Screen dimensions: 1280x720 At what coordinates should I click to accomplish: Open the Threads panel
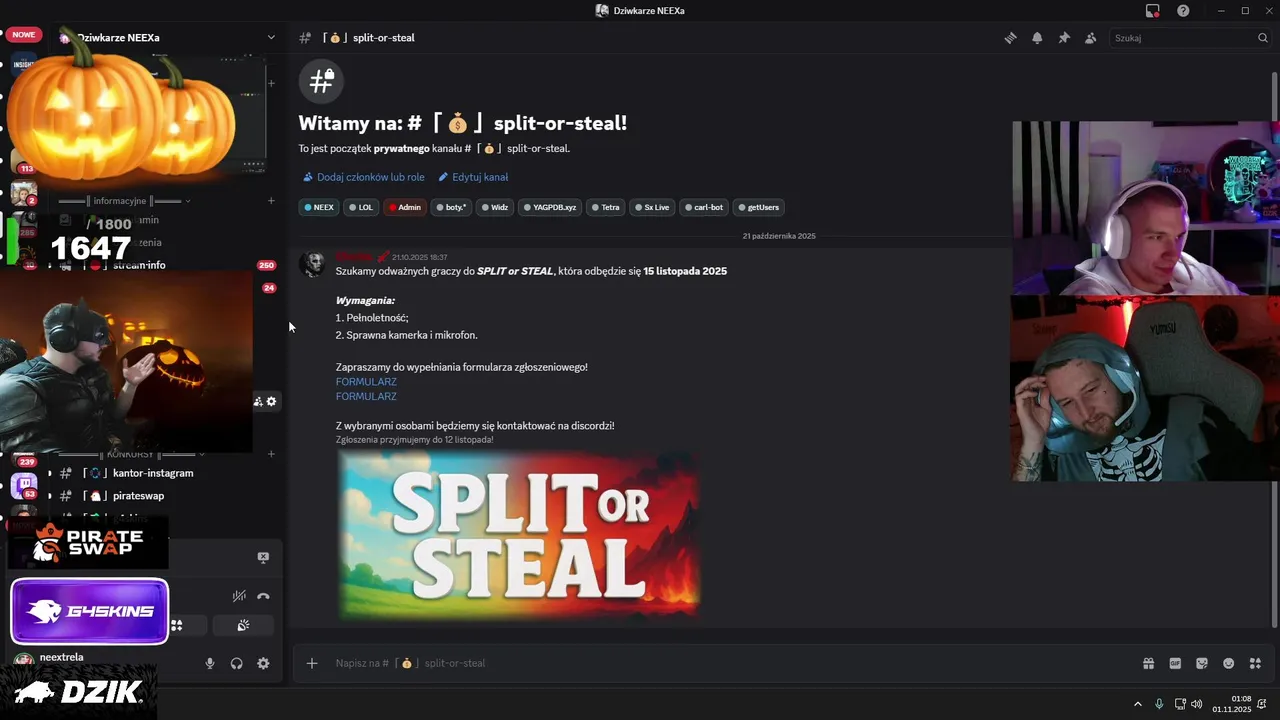[x=1010, y=38]
